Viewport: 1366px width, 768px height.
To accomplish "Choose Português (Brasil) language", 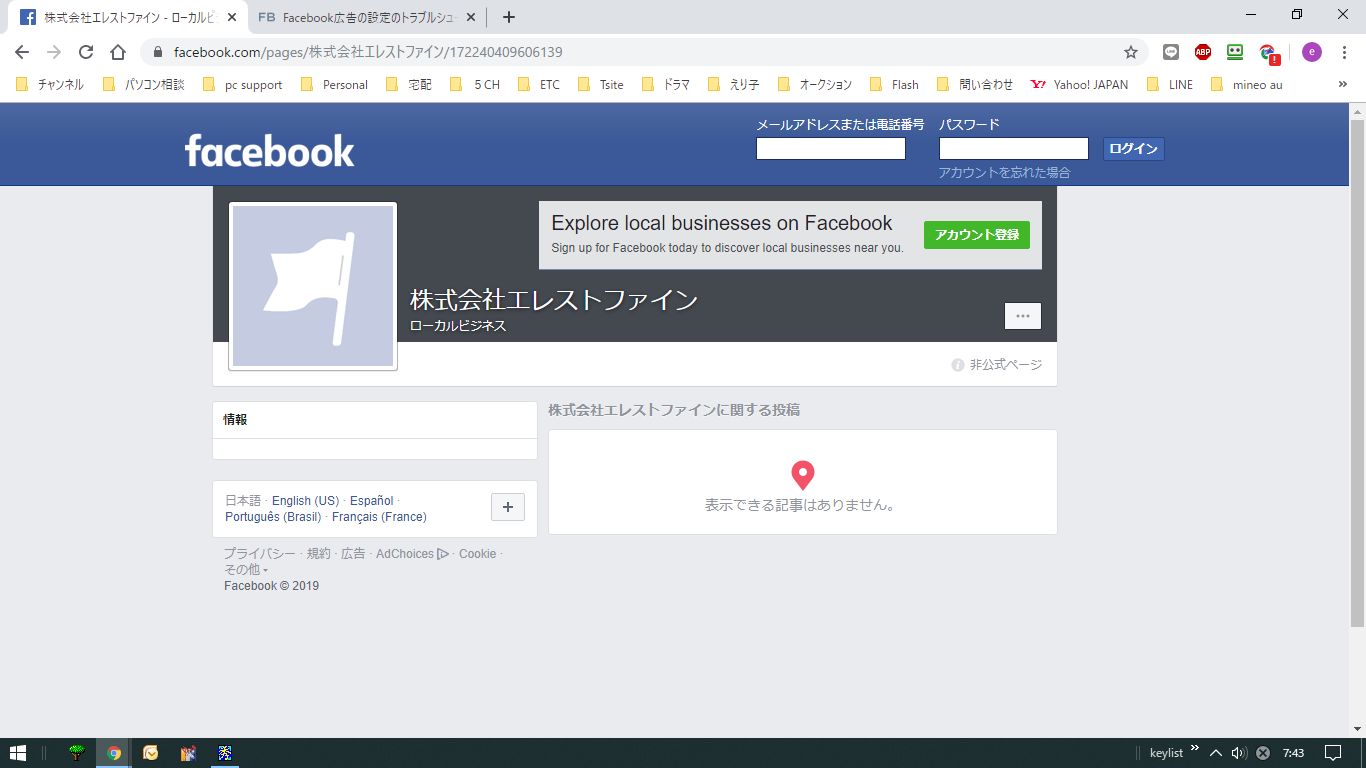I will coord(273,517).
